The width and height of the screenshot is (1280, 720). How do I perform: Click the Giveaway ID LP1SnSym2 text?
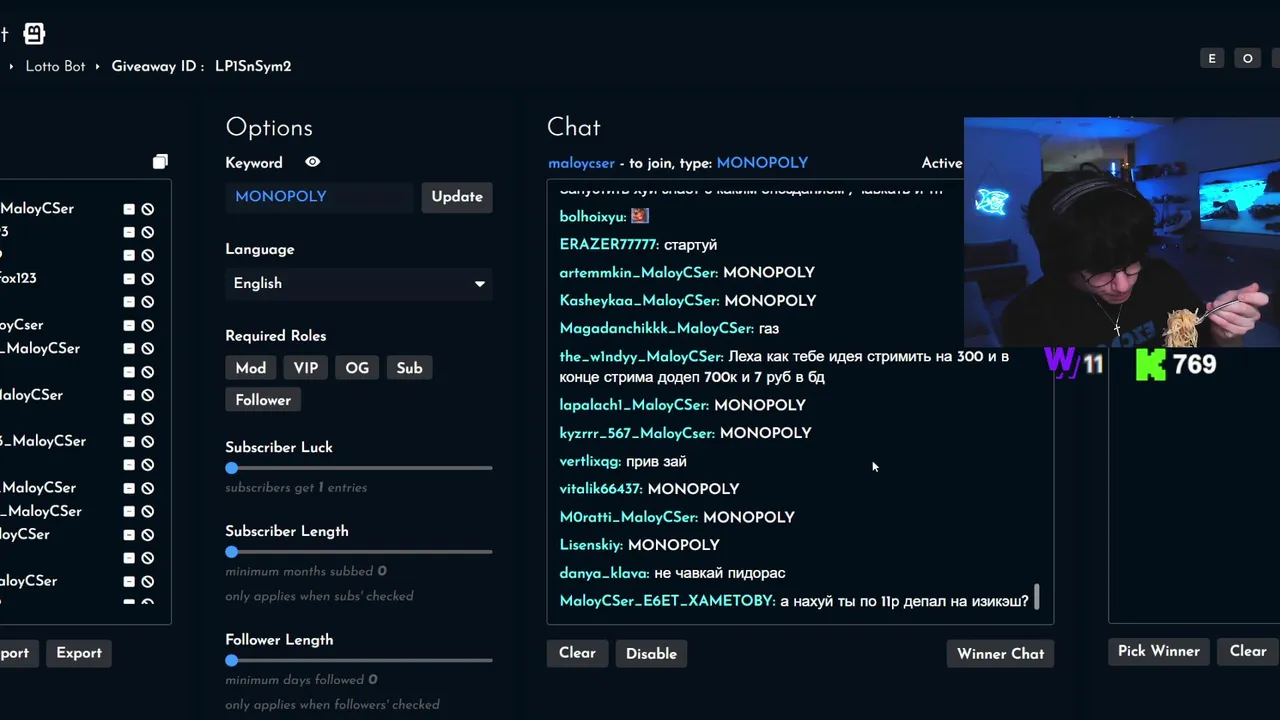coord(201,66)
